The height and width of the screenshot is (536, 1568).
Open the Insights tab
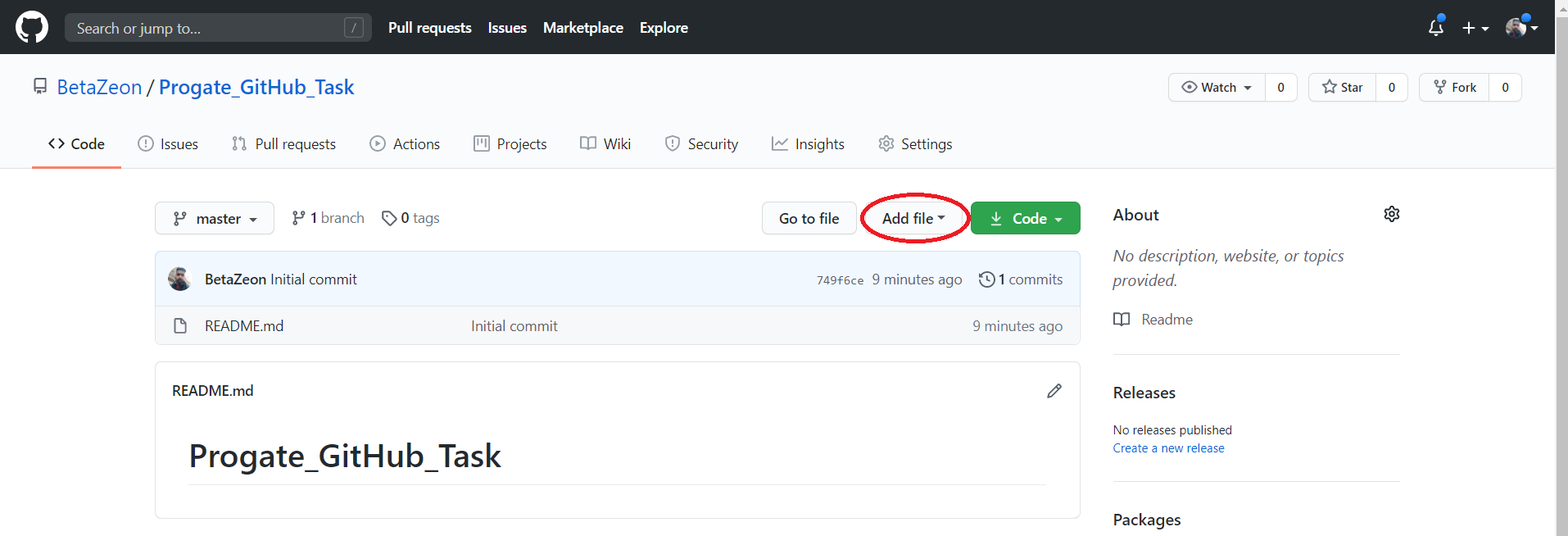tap(808, 144)
